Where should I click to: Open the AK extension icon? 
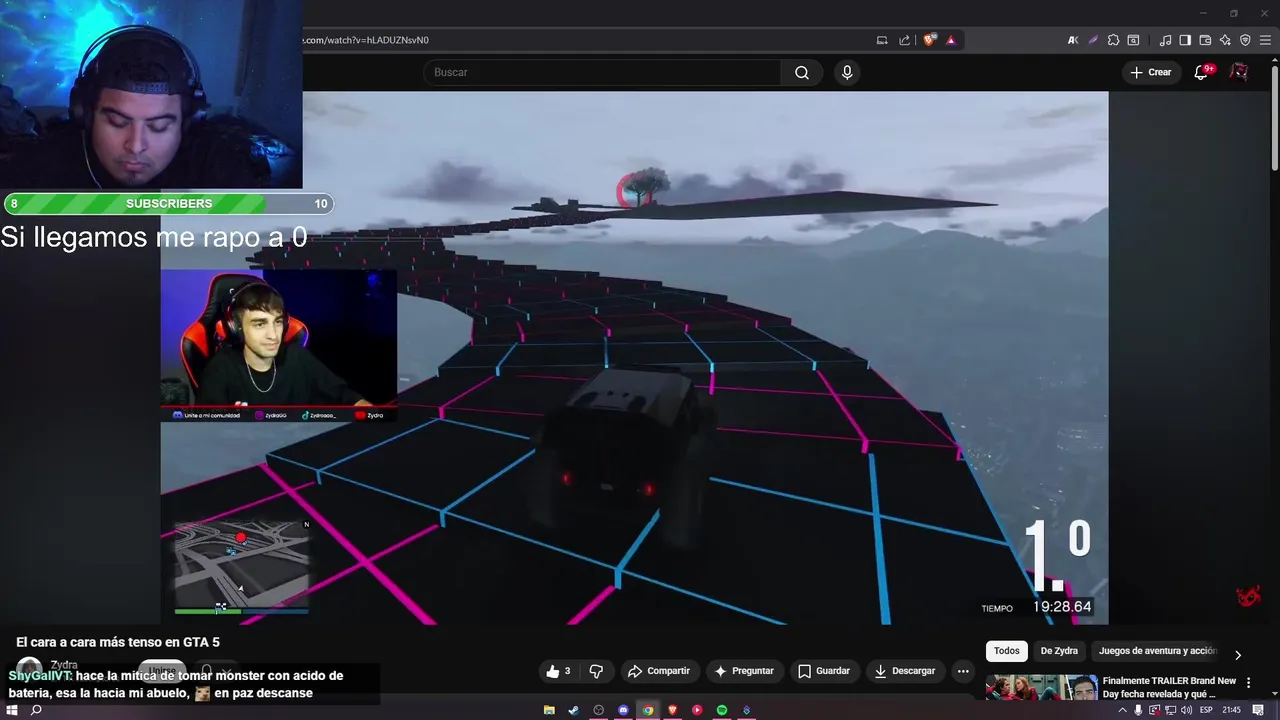[x=1073, y=40]
